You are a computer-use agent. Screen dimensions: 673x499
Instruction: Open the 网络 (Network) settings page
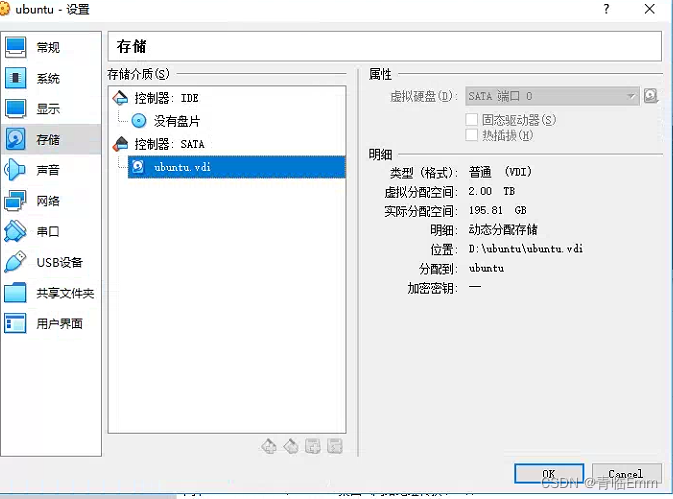click(x=51, y=201)
